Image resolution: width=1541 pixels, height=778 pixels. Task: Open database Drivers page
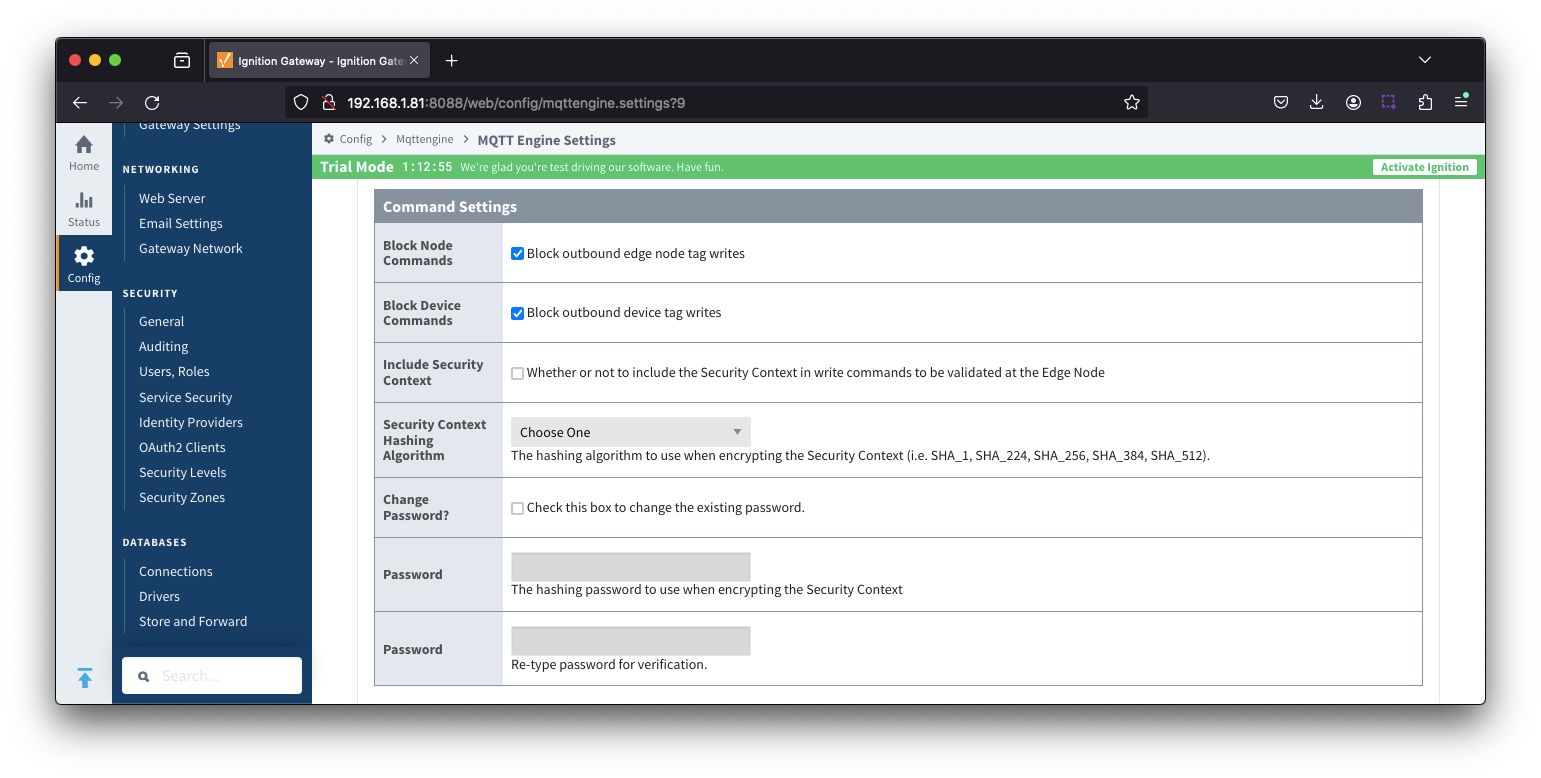[x=159, y=596]
